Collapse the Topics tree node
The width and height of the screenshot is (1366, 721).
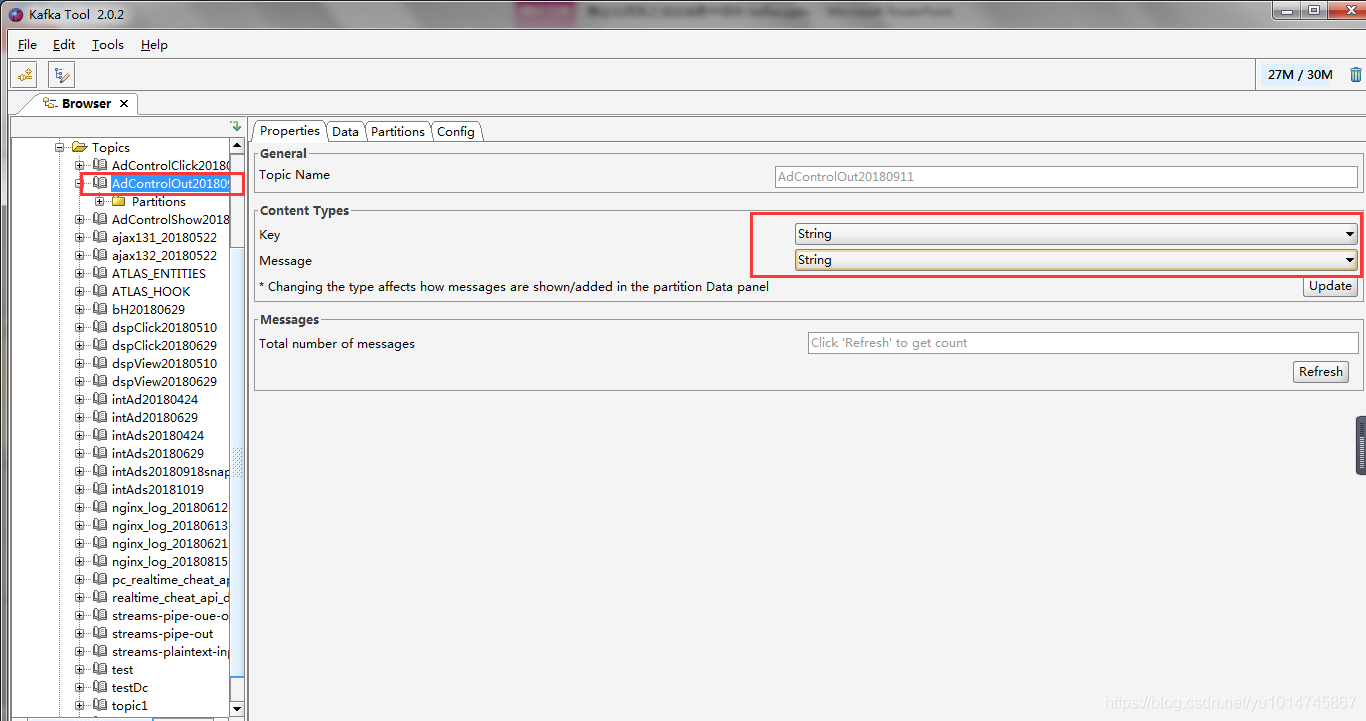pos(61,147)
